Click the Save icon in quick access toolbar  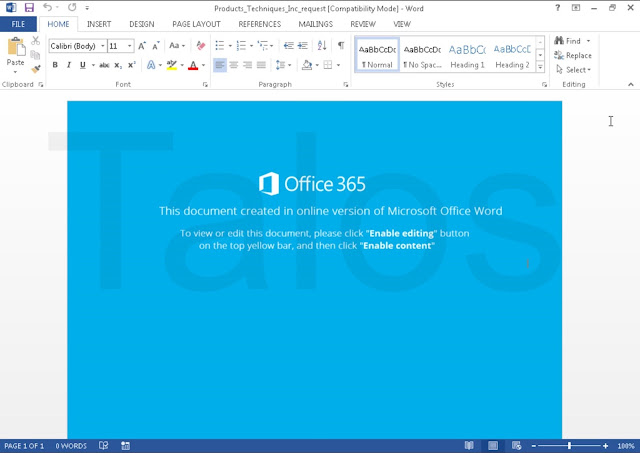click(29, 7)
